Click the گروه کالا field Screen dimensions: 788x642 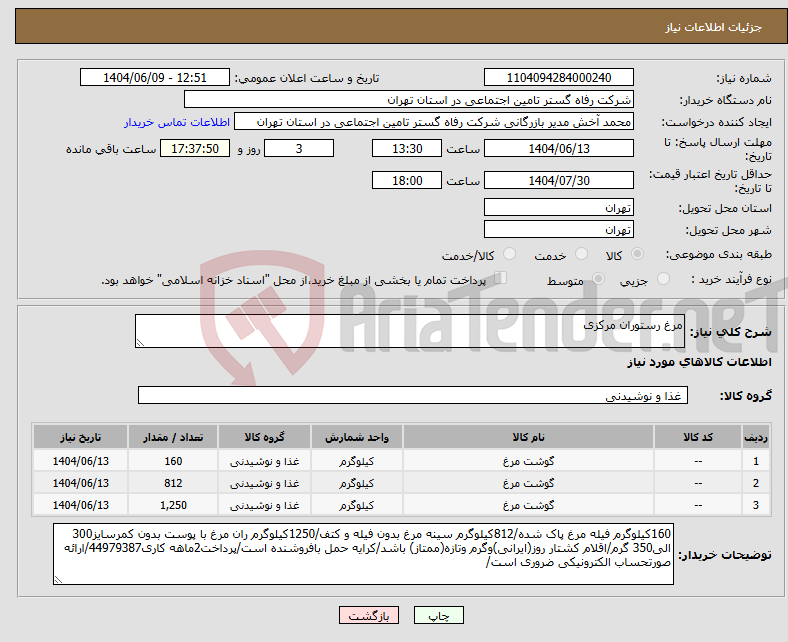coord(413,395)
